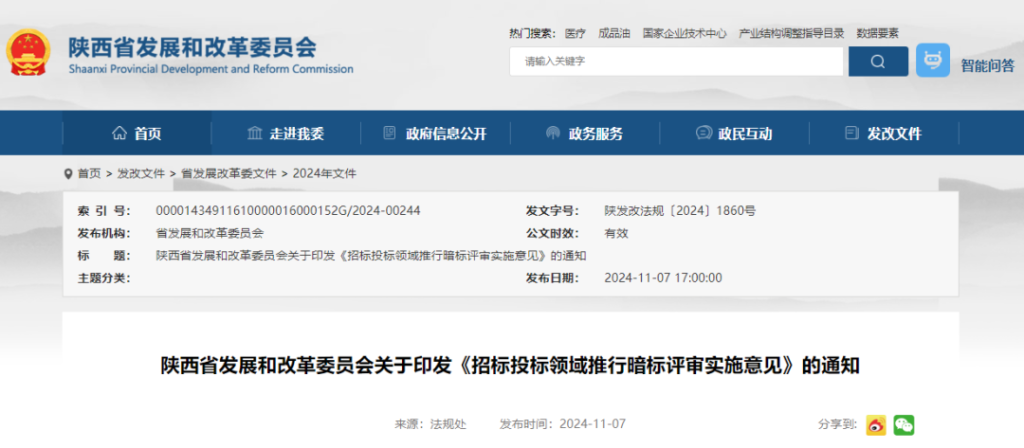Viewport: 1024px width, 448px height.
Task: Click hot search term 医疗
Action: pyautogui.click(x=575, y=33)
